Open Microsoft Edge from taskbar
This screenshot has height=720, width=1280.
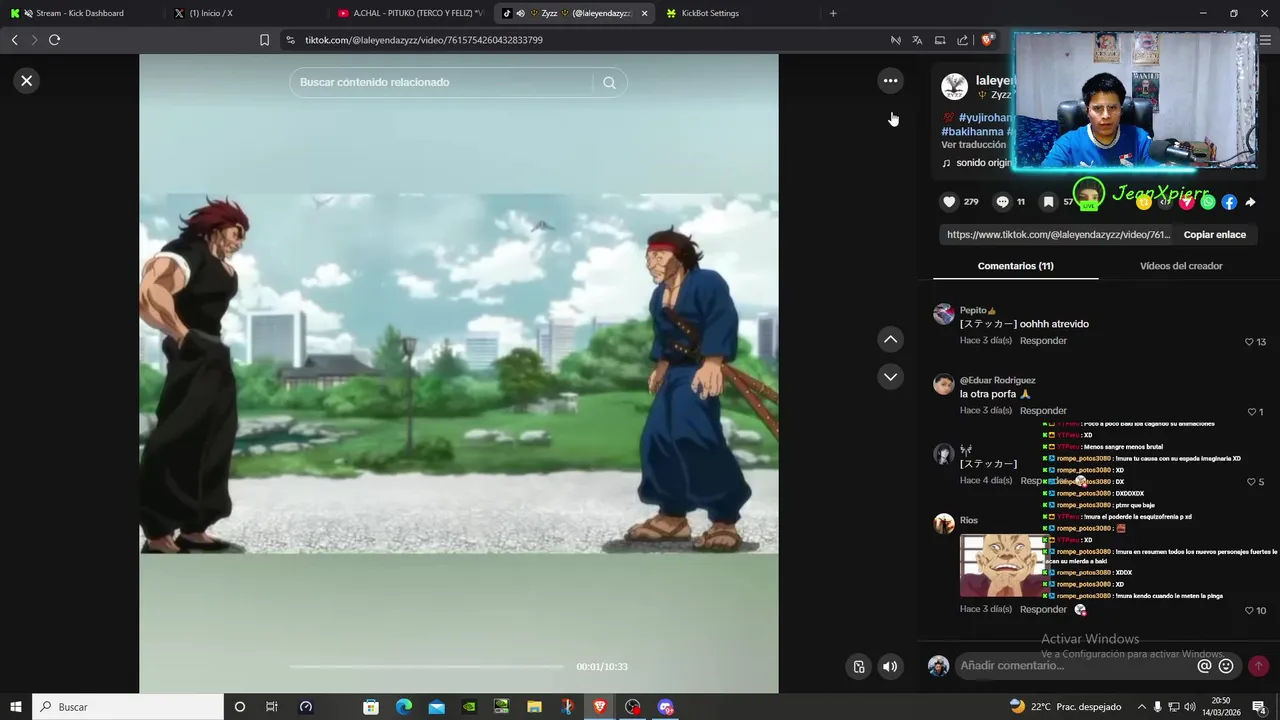tap(403, 707)
